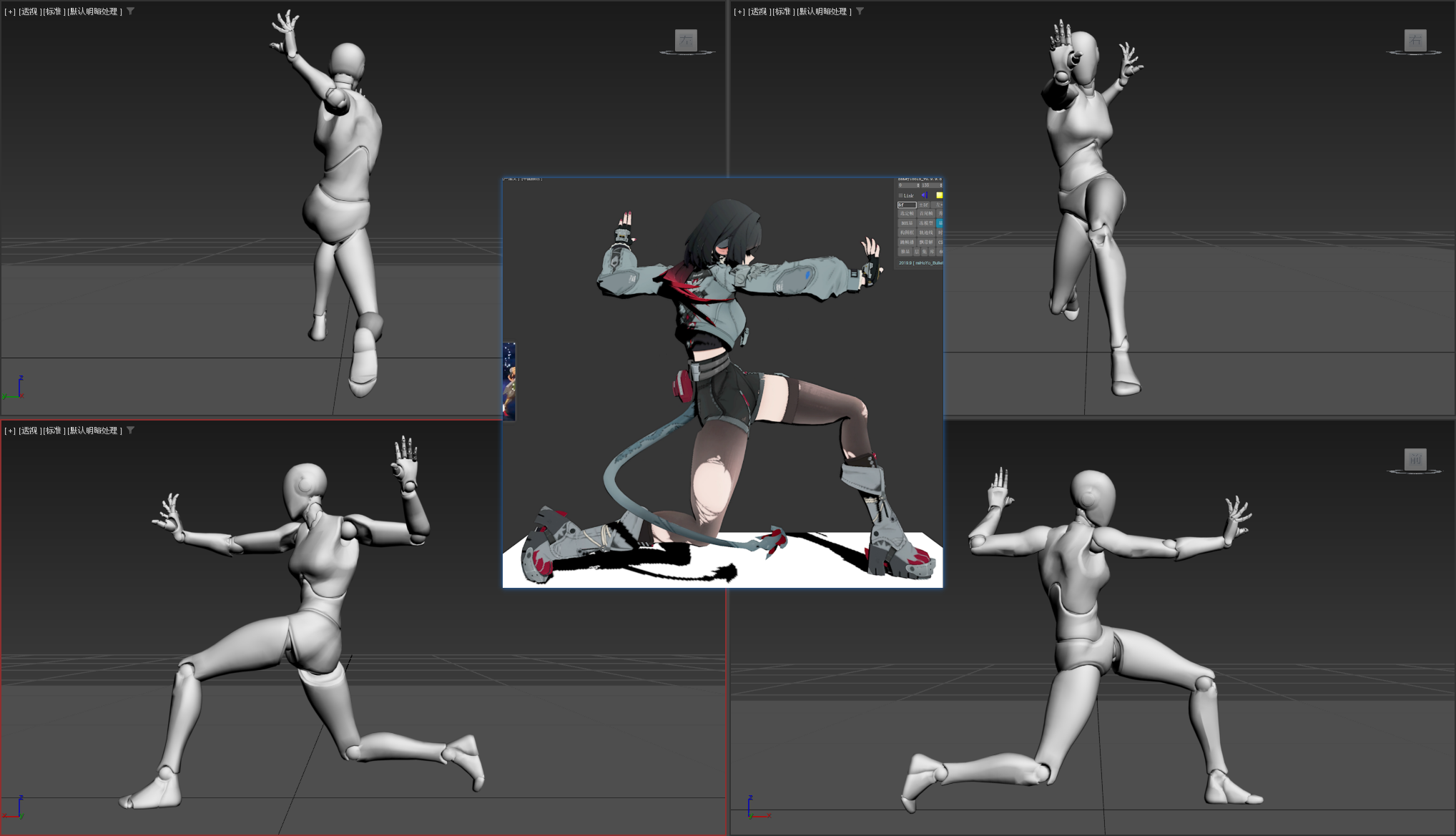Toggle the blue highlighted button in the tools panel

point(940,223)
